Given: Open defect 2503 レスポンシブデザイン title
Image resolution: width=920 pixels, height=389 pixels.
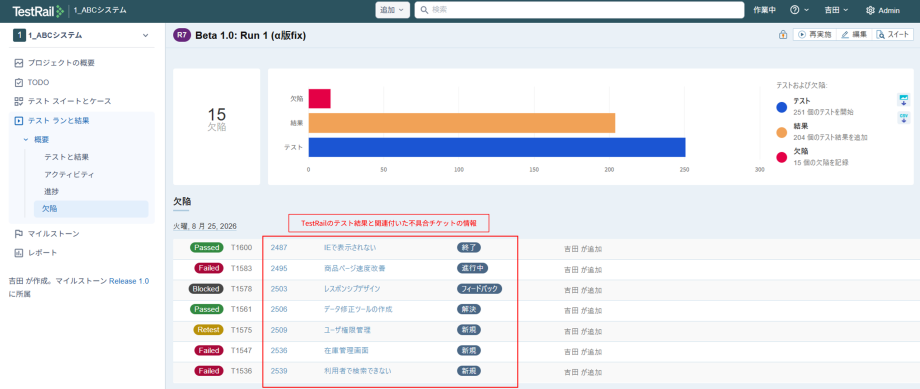Looking at the screenshot, I should (352, 289).
